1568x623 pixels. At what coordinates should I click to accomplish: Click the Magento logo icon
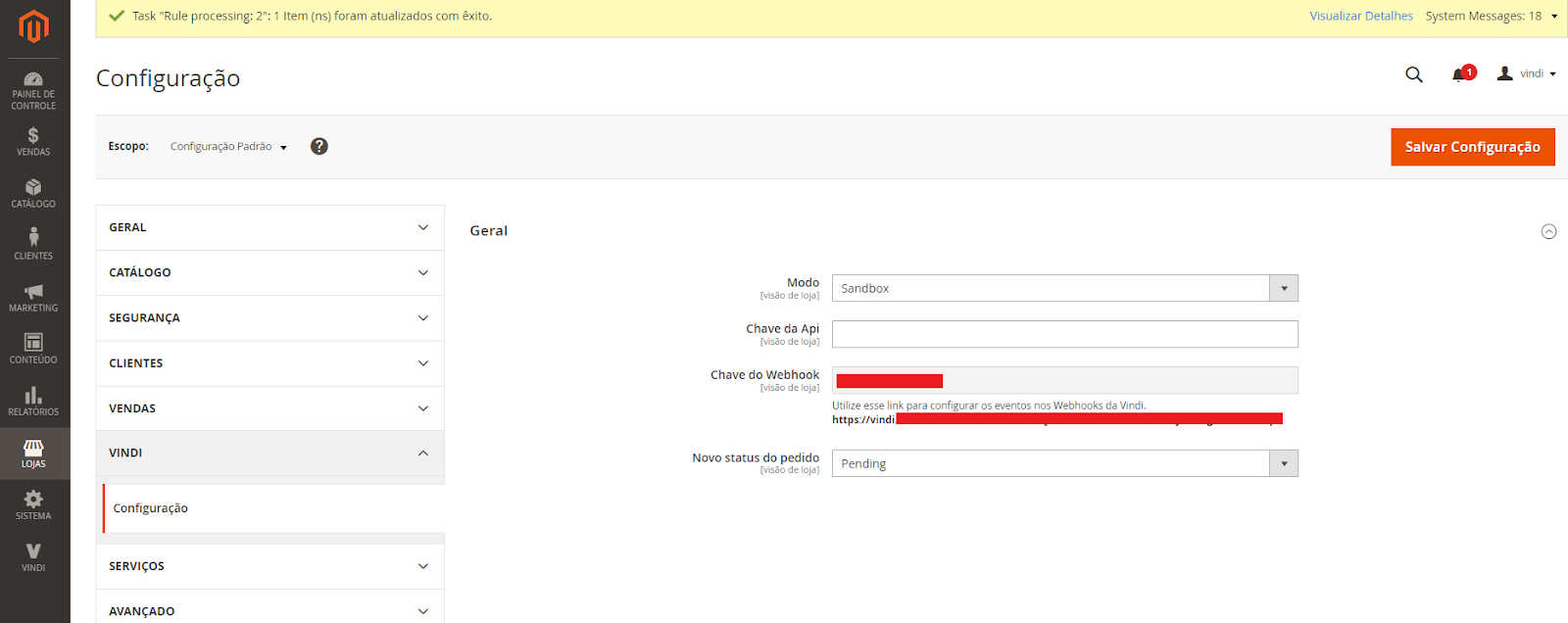click(34, 26)
